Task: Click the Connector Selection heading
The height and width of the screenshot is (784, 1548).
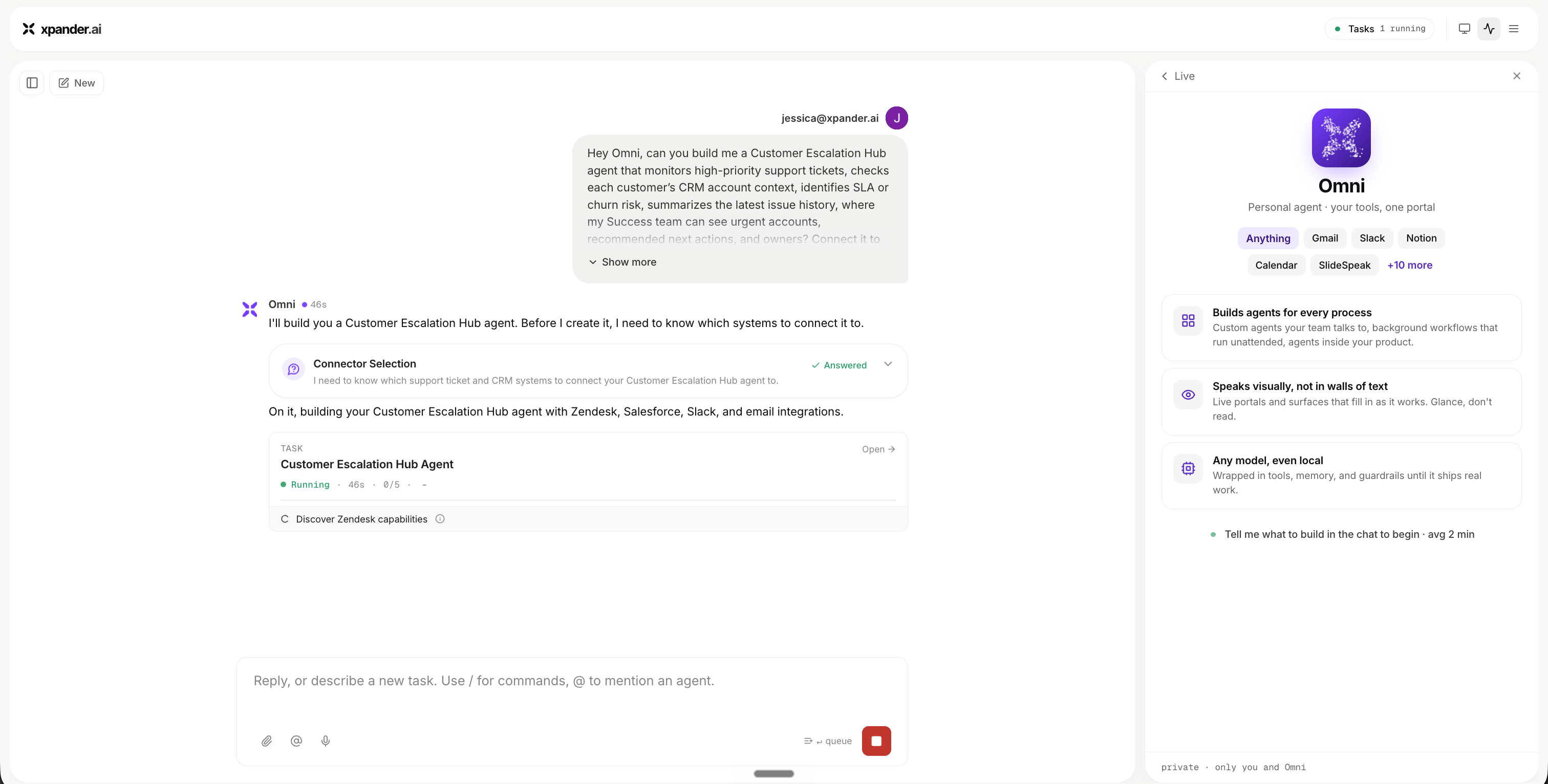Action: click(x=365, y=364)
